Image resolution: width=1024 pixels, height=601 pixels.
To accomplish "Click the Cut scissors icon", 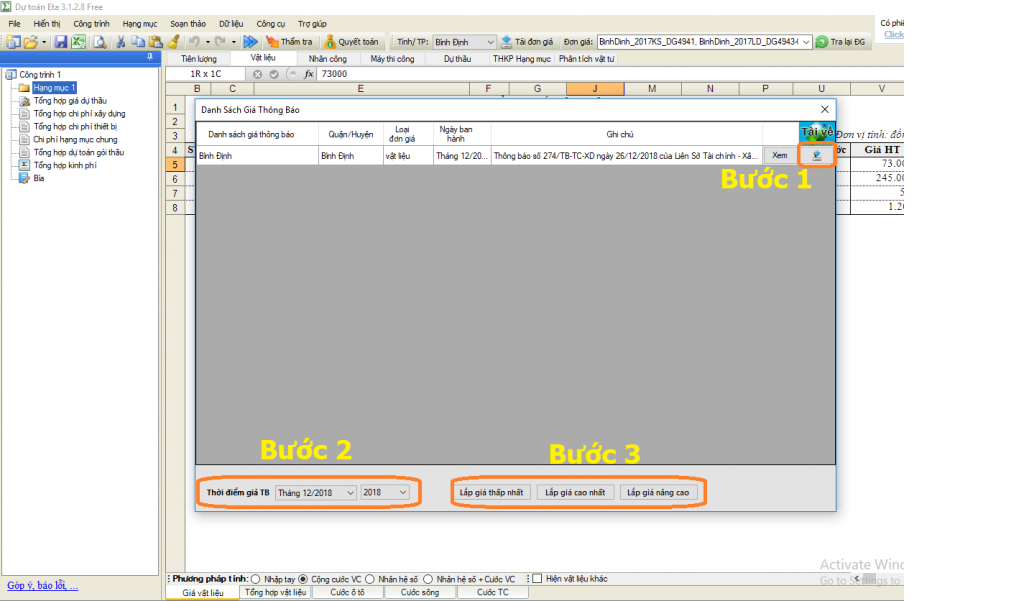I will point(121,42).
